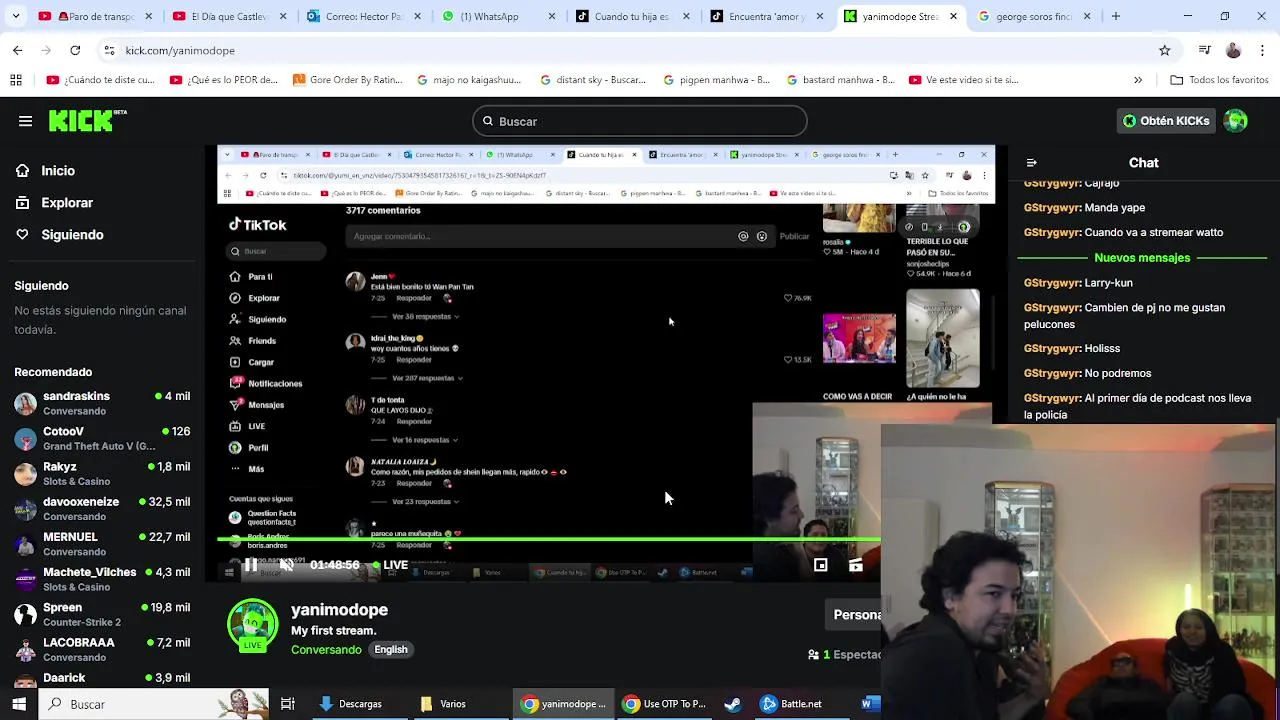Switch to Use OTP To P... Chrome window
This screenshot has height=720, width=1280.
664,704
